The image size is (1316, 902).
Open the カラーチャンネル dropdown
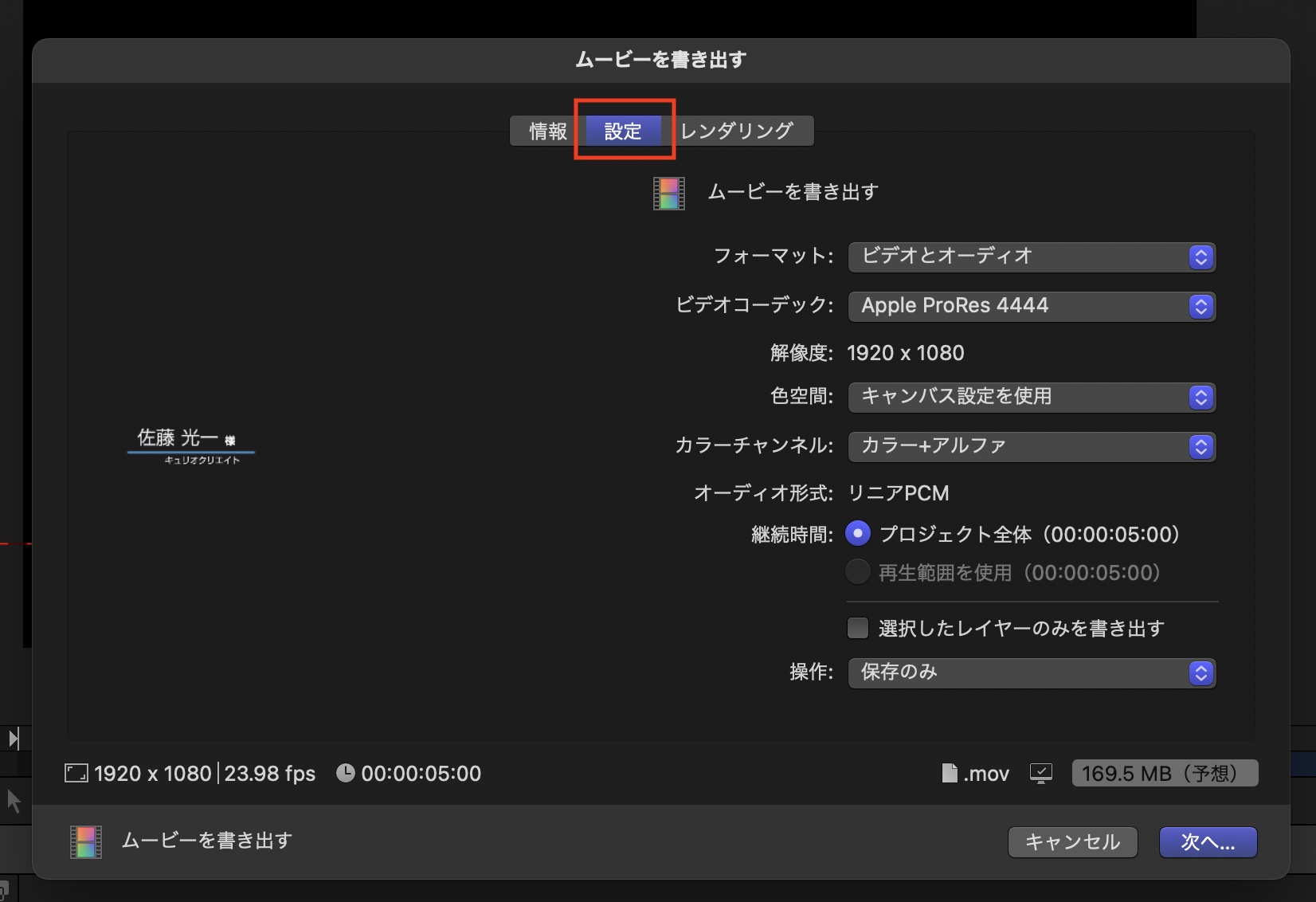click(x=1032, y=446)
